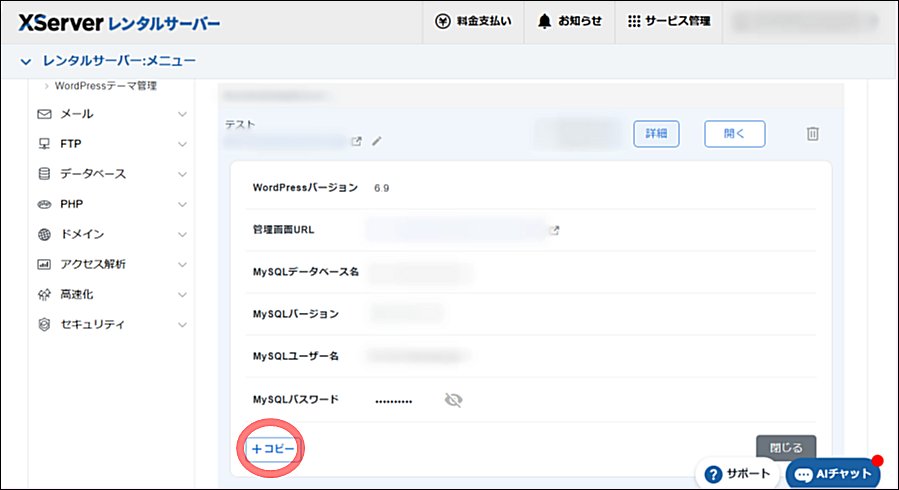
Task: Click the アクセス解析 chart icon
Action: click(44, 264)
